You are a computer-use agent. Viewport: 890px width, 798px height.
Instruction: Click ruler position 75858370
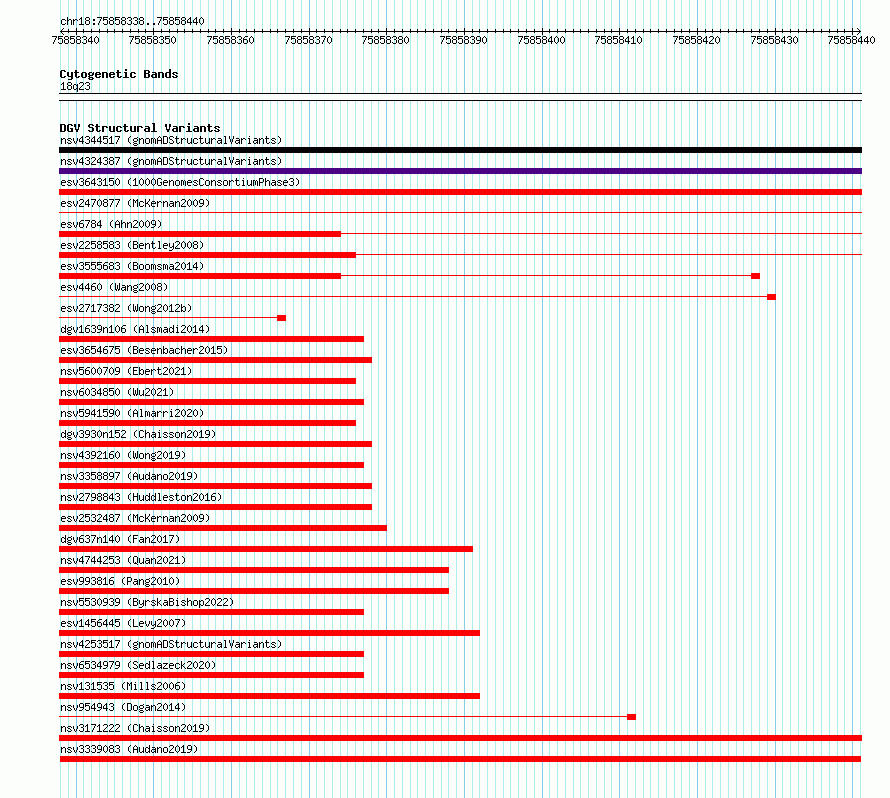(308, 40)
